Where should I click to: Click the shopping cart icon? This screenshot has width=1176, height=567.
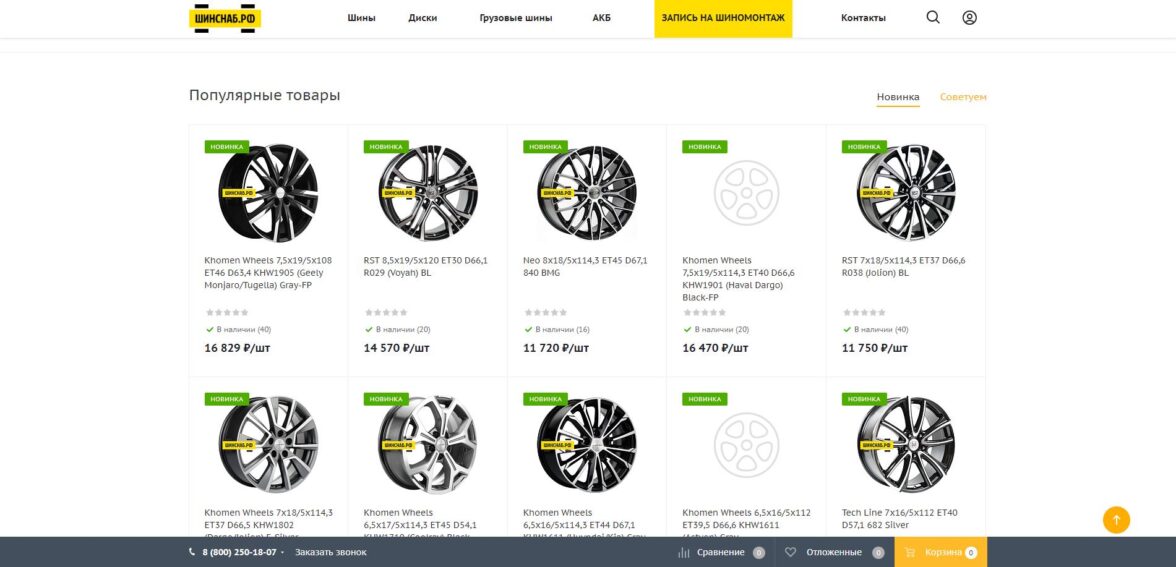point(910,553)
